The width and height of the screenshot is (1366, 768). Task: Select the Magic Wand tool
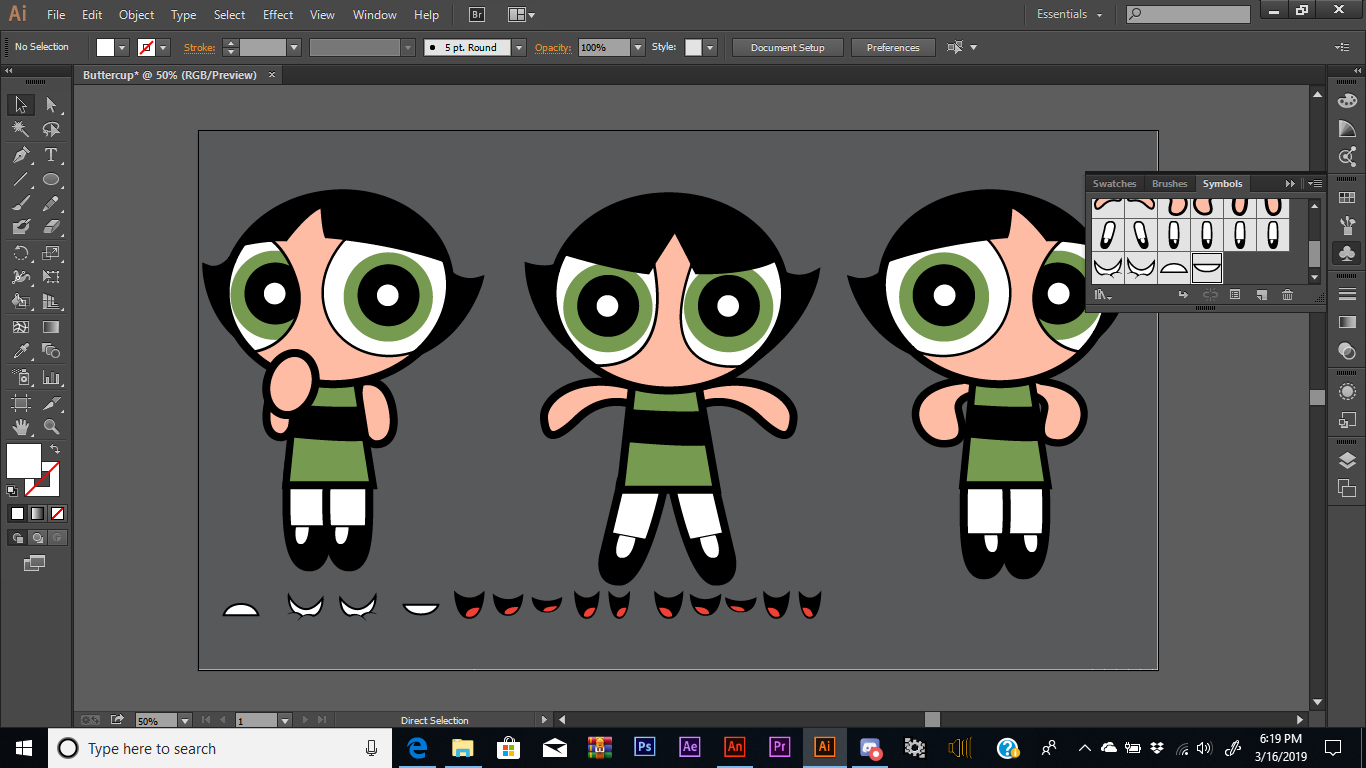click(21, 130)
